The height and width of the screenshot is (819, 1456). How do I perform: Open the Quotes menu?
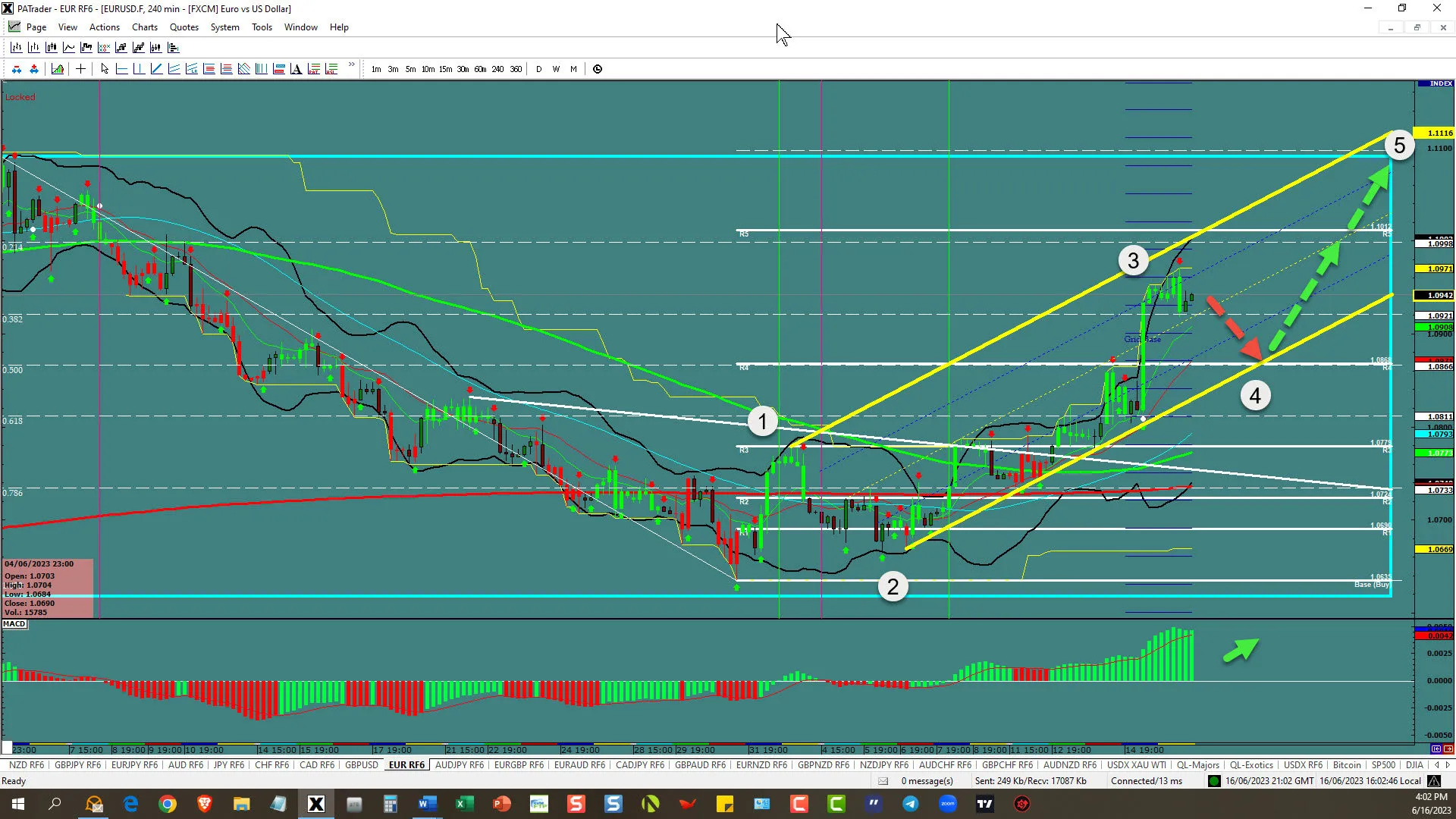184,27
